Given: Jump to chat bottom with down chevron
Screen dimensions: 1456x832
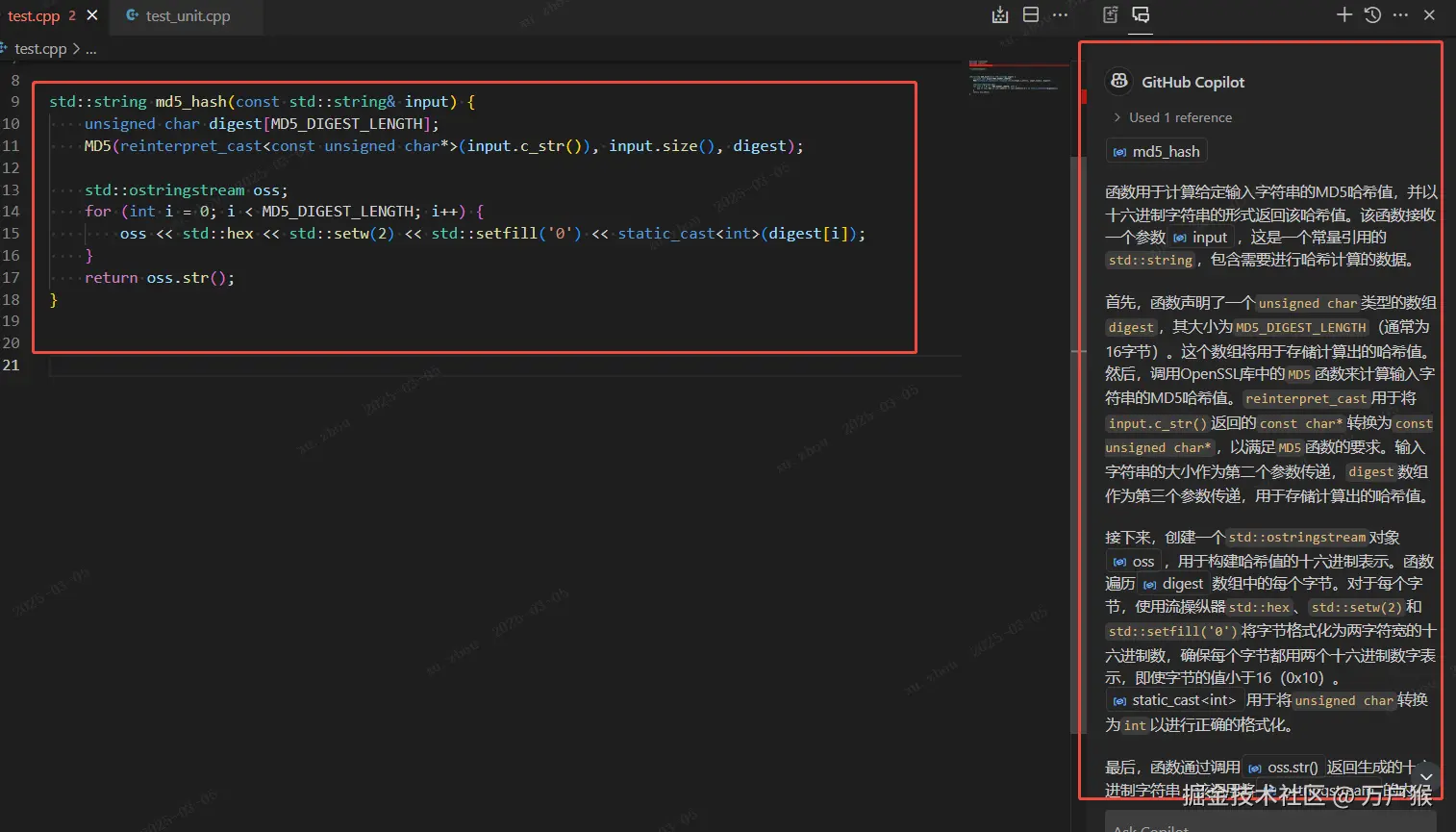Looking at the screenshot, I should [1426, 776].
